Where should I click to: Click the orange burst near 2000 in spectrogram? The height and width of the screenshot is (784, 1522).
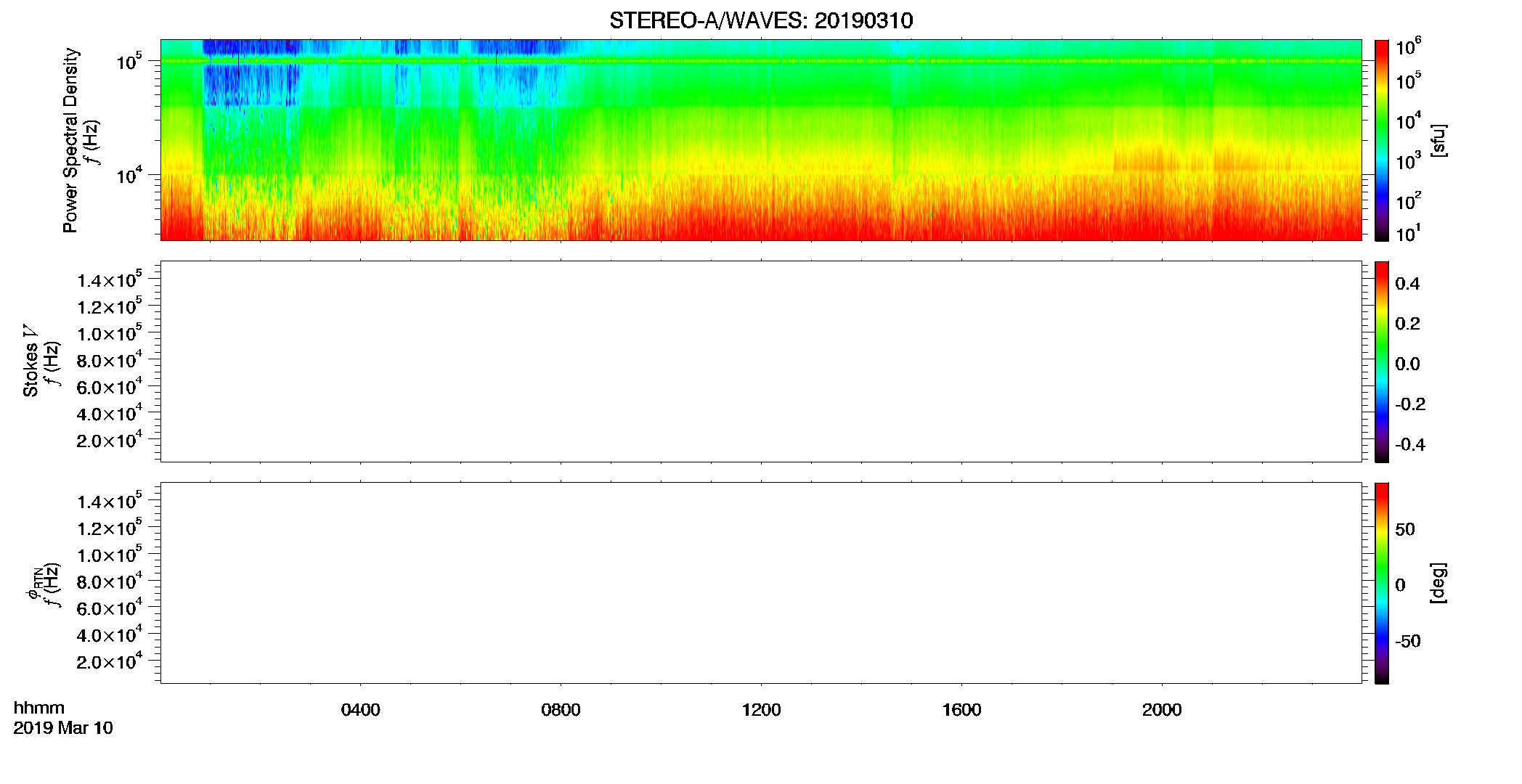pos(1139,158)
